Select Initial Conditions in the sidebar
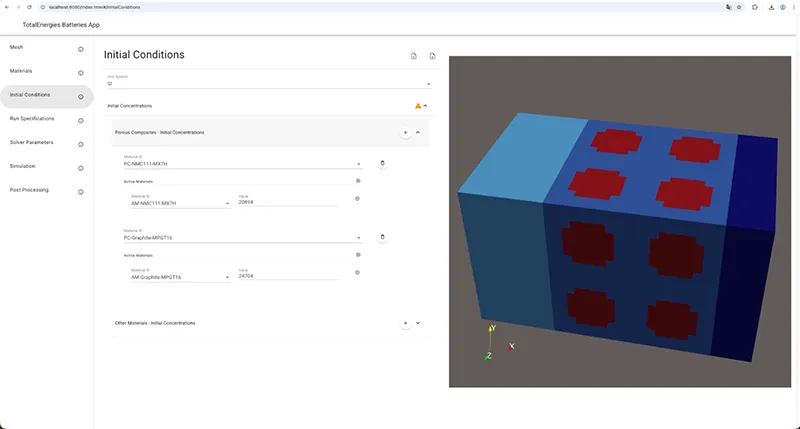Screen dimensions: 800x429 click(x=46, y=97)
